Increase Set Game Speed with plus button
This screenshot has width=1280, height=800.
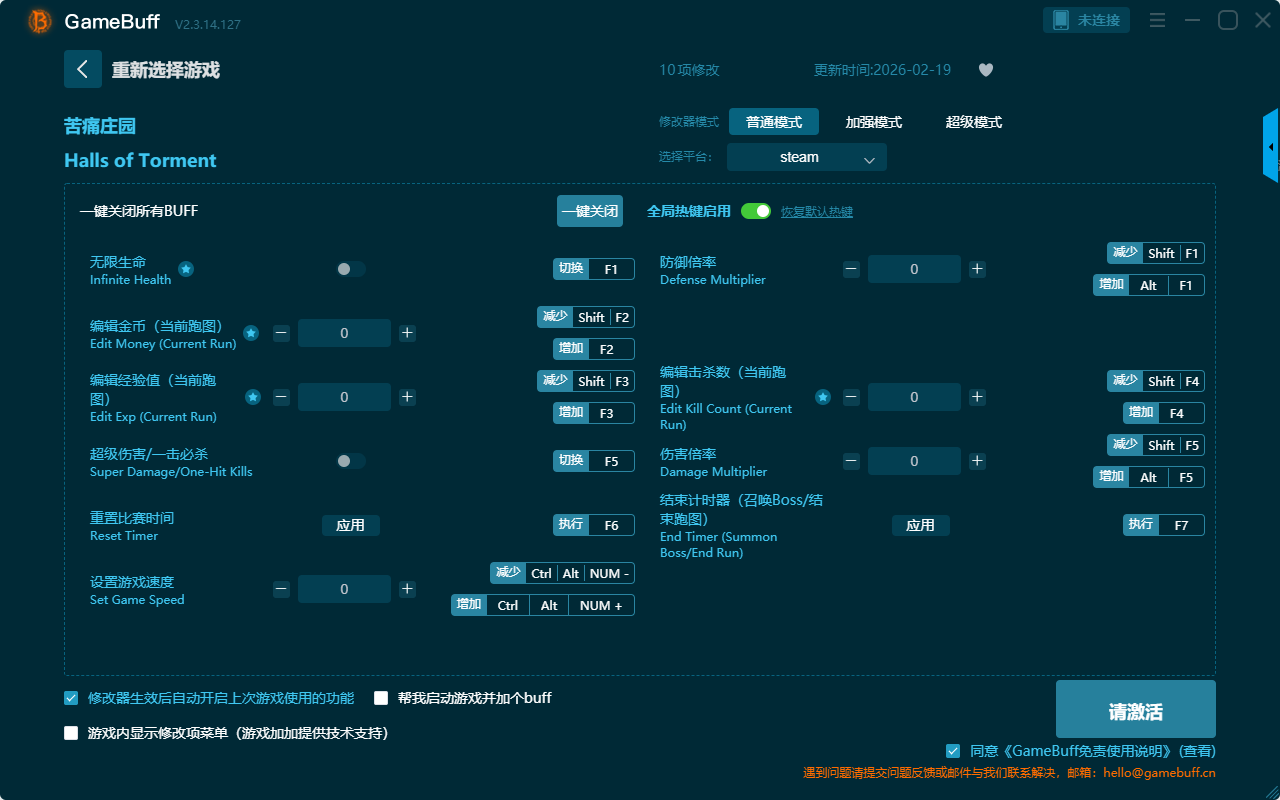click(407, 589)
